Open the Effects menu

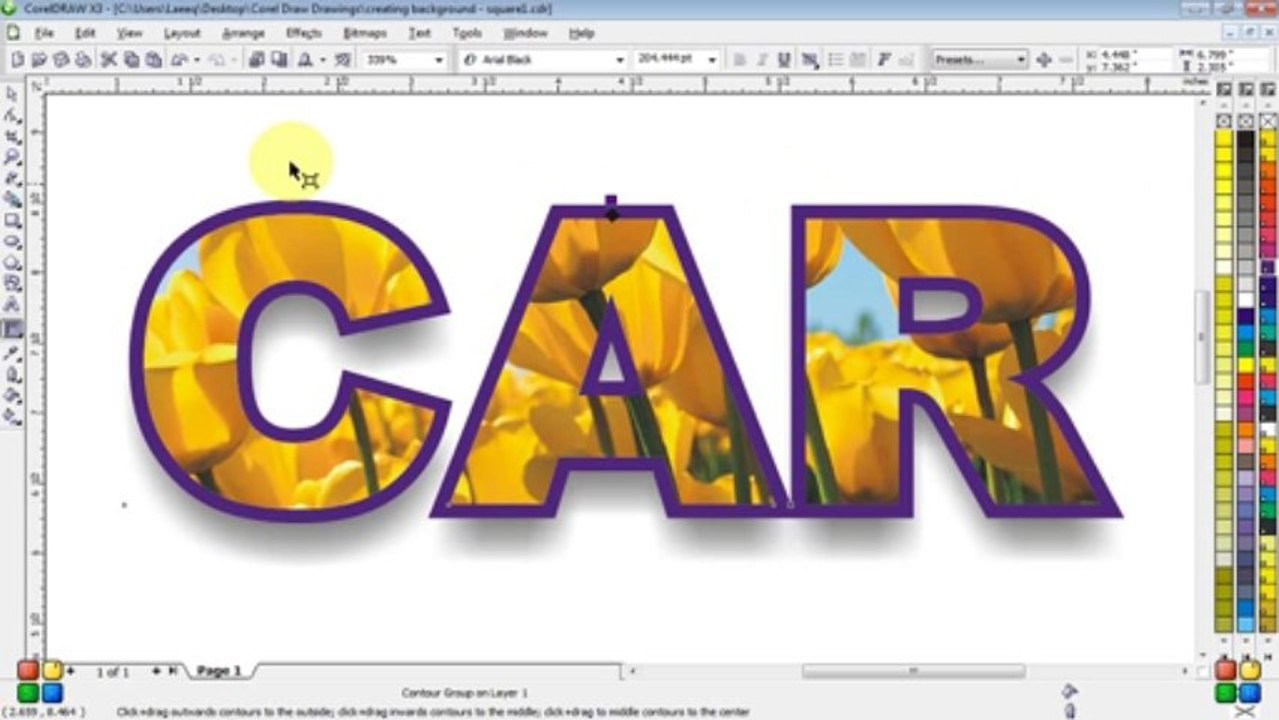tap(304, 33)
